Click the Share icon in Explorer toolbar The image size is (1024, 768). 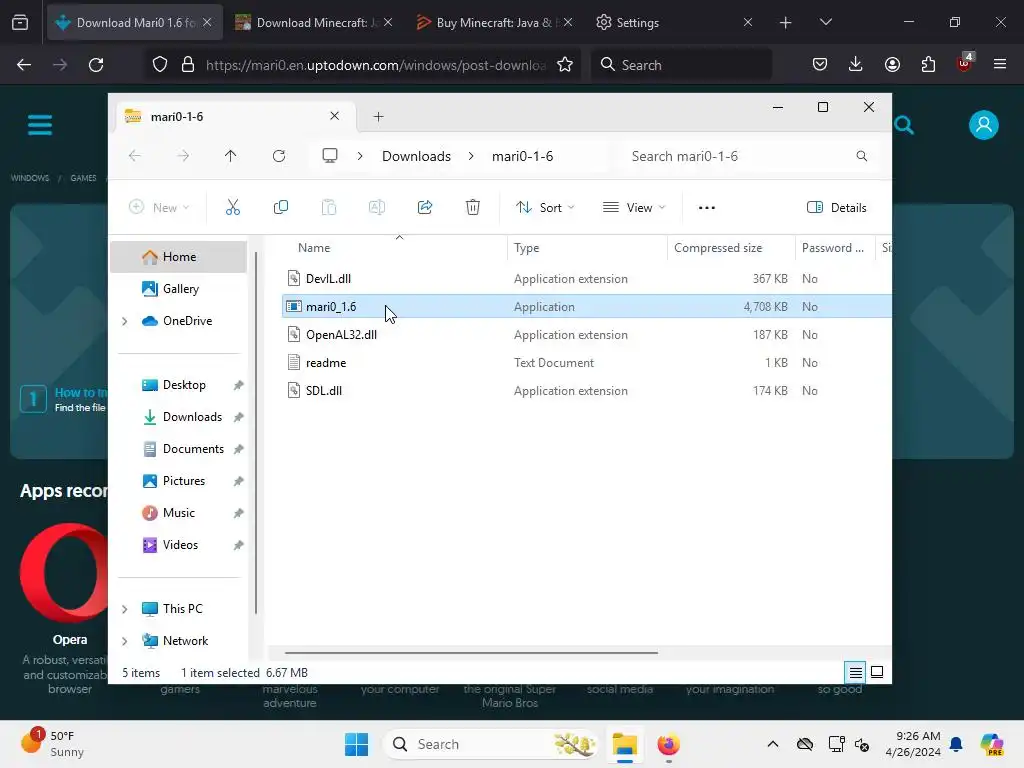click(425, 208)
